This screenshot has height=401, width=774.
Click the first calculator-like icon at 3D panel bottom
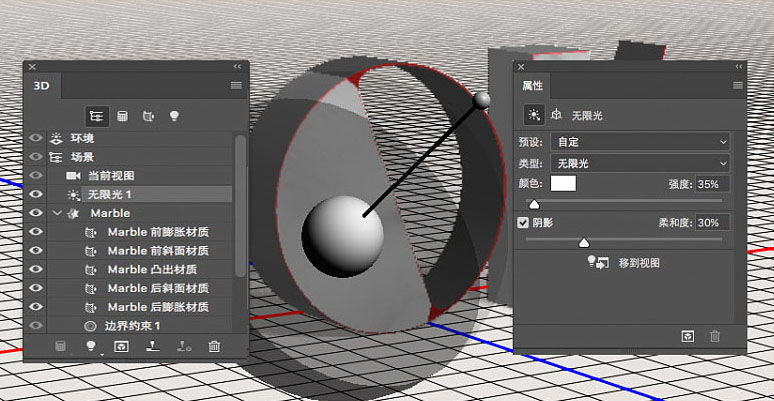(60, 346)
